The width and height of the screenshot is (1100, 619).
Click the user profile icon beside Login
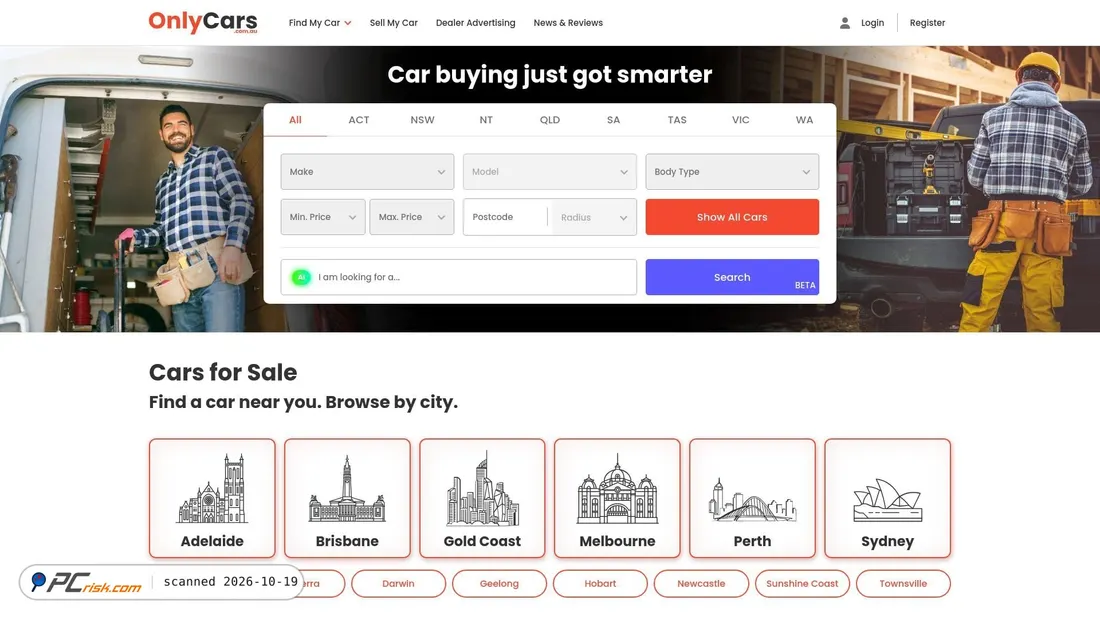coord(845,23)
